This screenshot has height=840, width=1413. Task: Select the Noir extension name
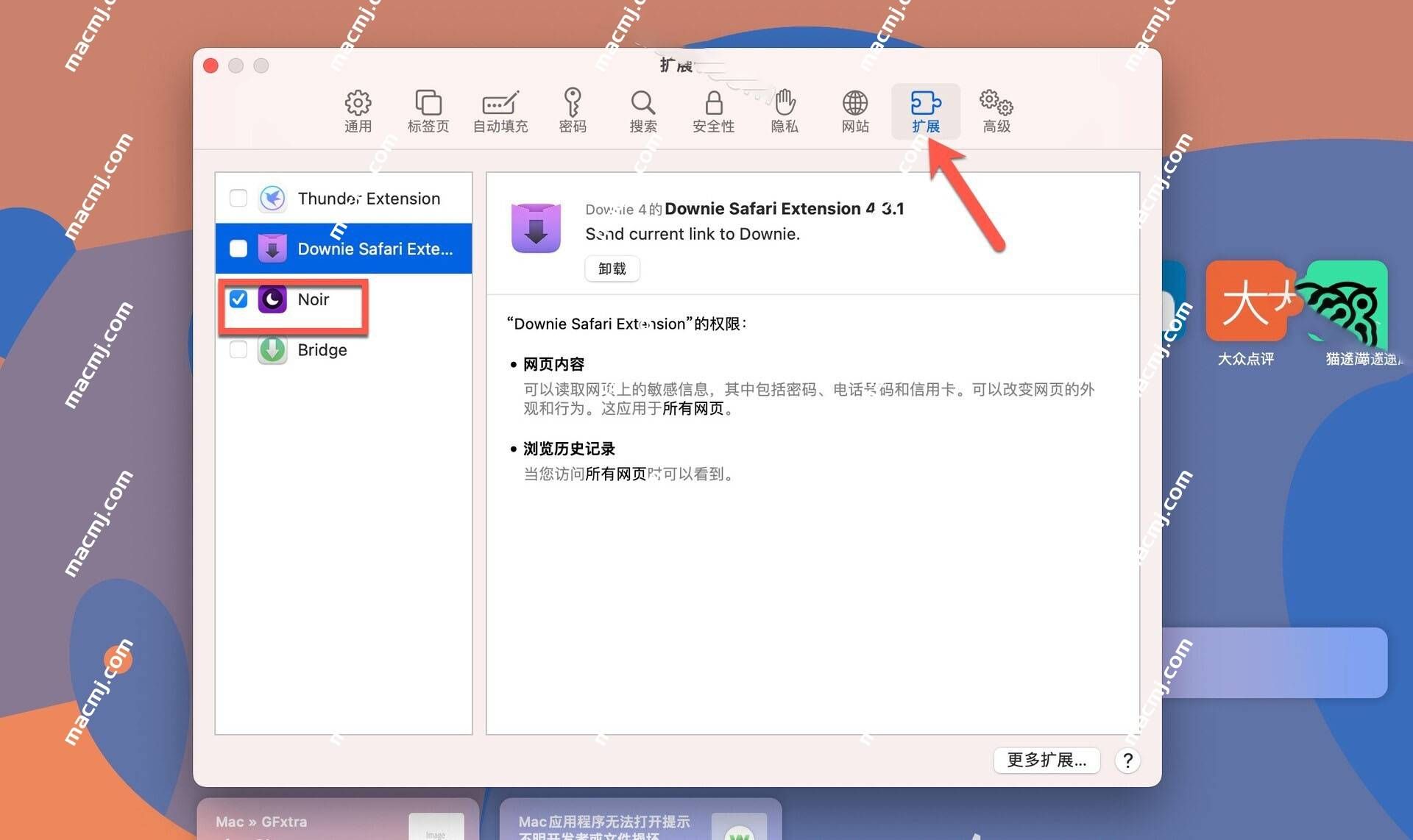(314, 299)
